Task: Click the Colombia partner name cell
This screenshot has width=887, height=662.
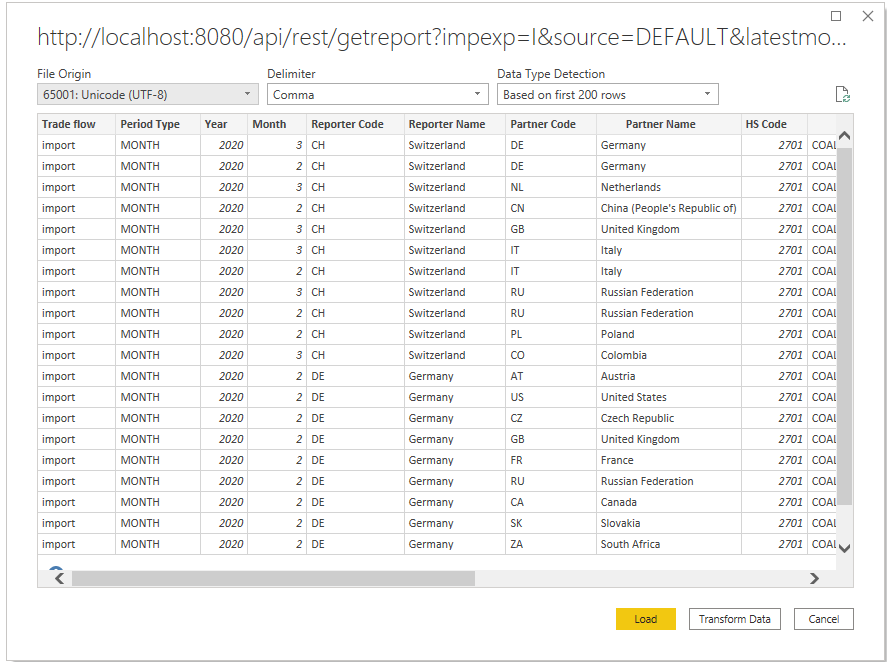Action: coord(669,355)
